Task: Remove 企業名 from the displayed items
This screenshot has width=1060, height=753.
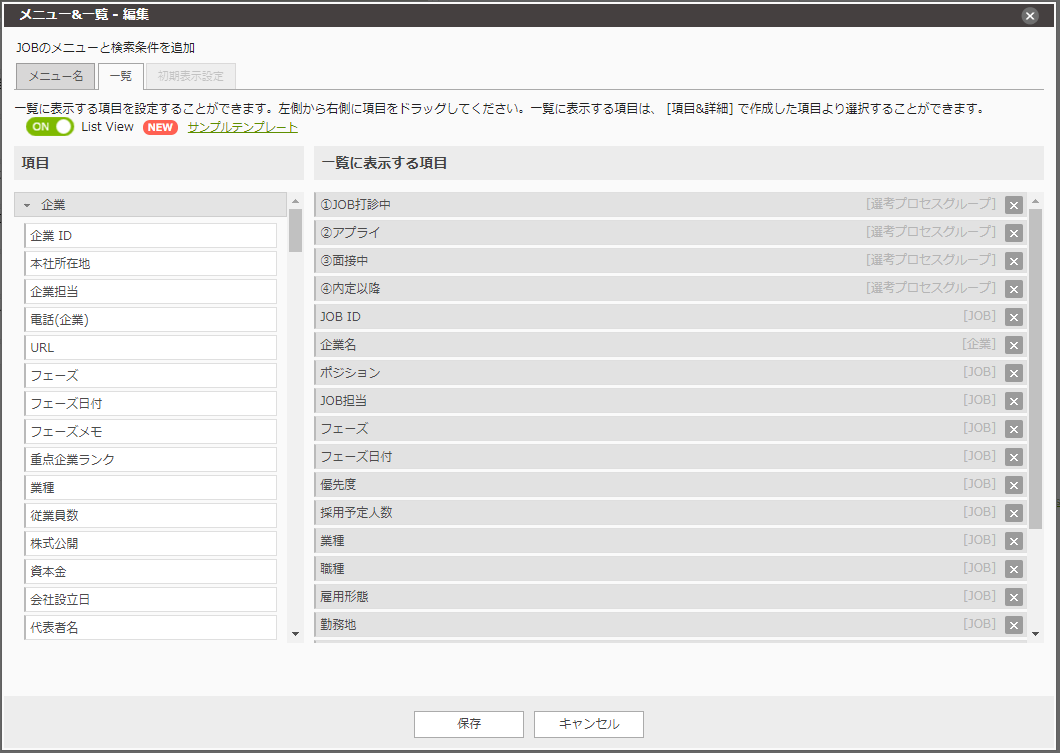Action: coord(1013,344)
